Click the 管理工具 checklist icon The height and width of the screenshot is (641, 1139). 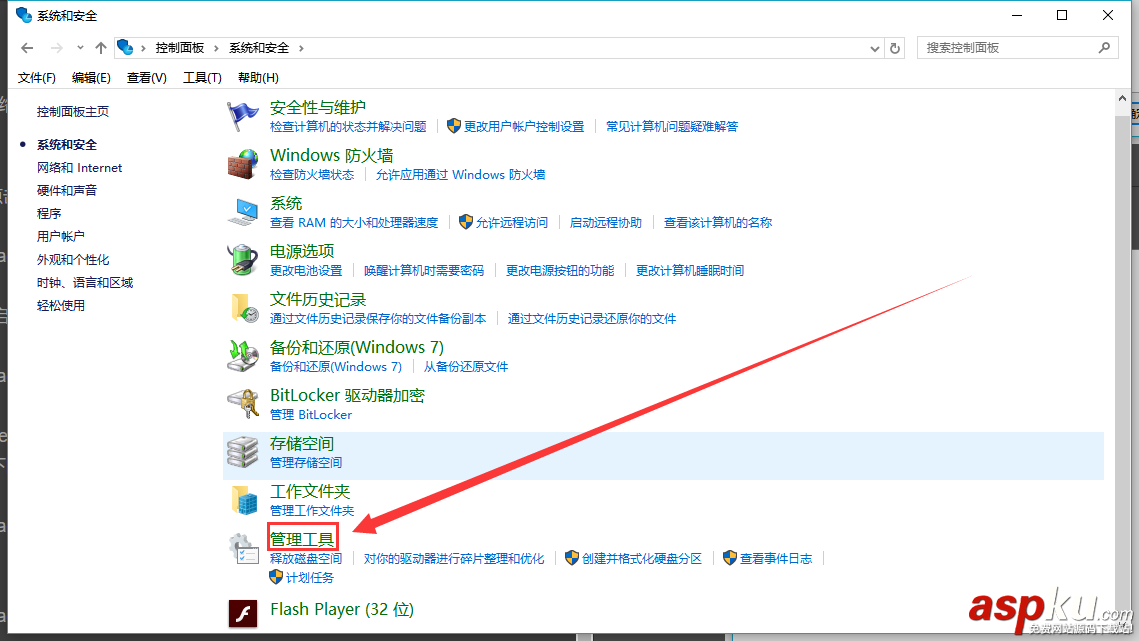pyautogui.click(x=243, y=547)
